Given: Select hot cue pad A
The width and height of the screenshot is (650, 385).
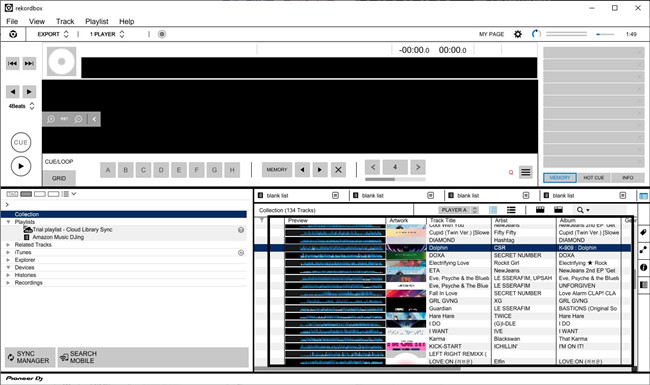Looking at the screenshot, I should click(108, 169).
